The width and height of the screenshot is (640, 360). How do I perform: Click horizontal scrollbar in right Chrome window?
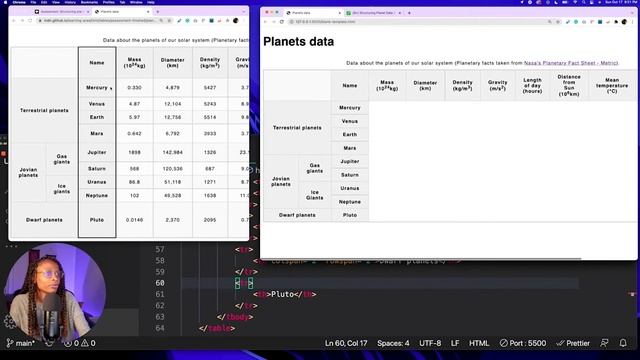pyautogui.click(x=420, y=258)
